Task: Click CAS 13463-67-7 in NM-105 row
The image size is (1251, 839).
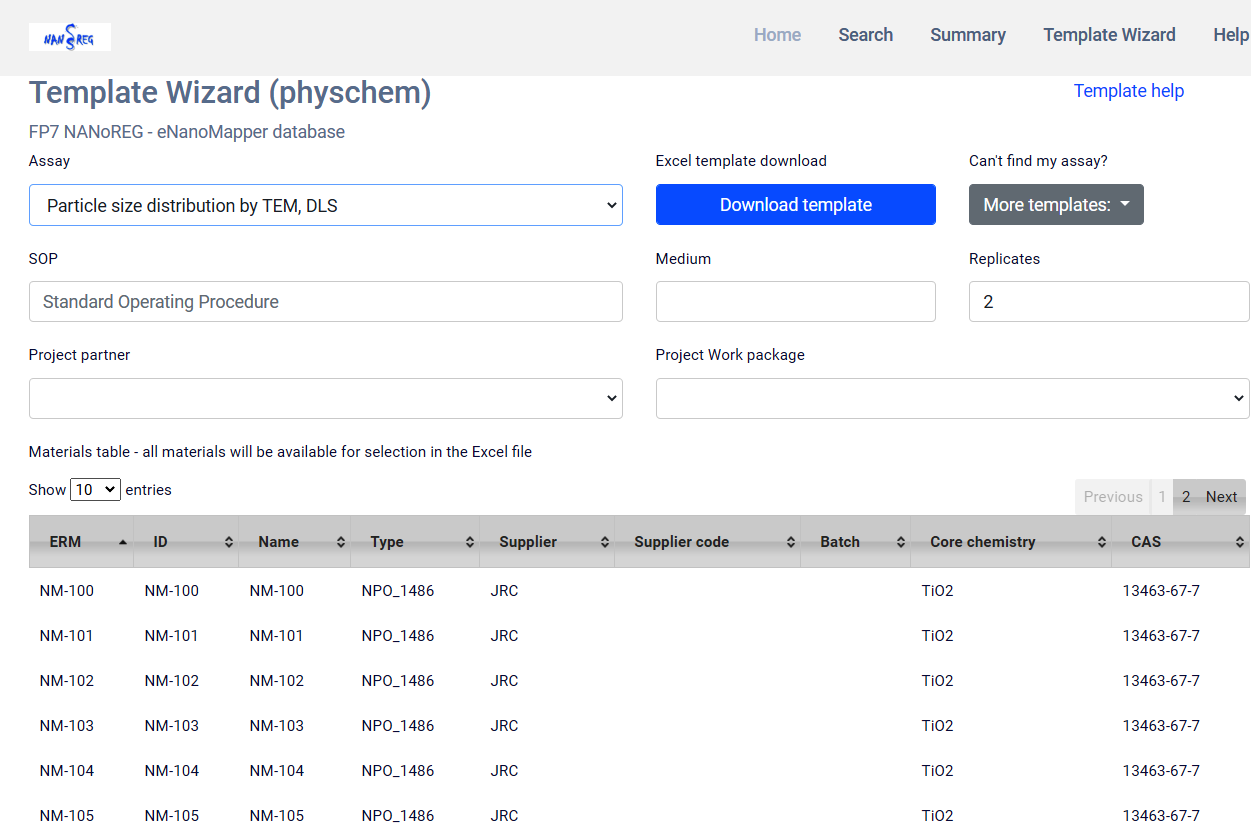Action: (x=1161, y=816)
